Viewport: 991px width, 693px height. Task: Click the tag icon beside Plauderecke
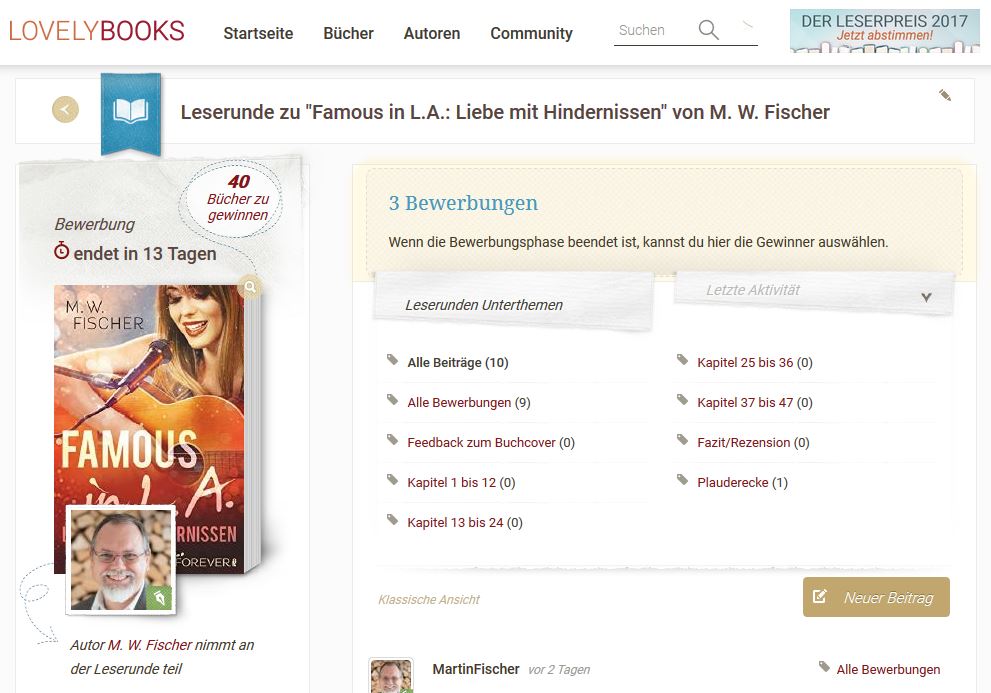click(x=683, y=481)
